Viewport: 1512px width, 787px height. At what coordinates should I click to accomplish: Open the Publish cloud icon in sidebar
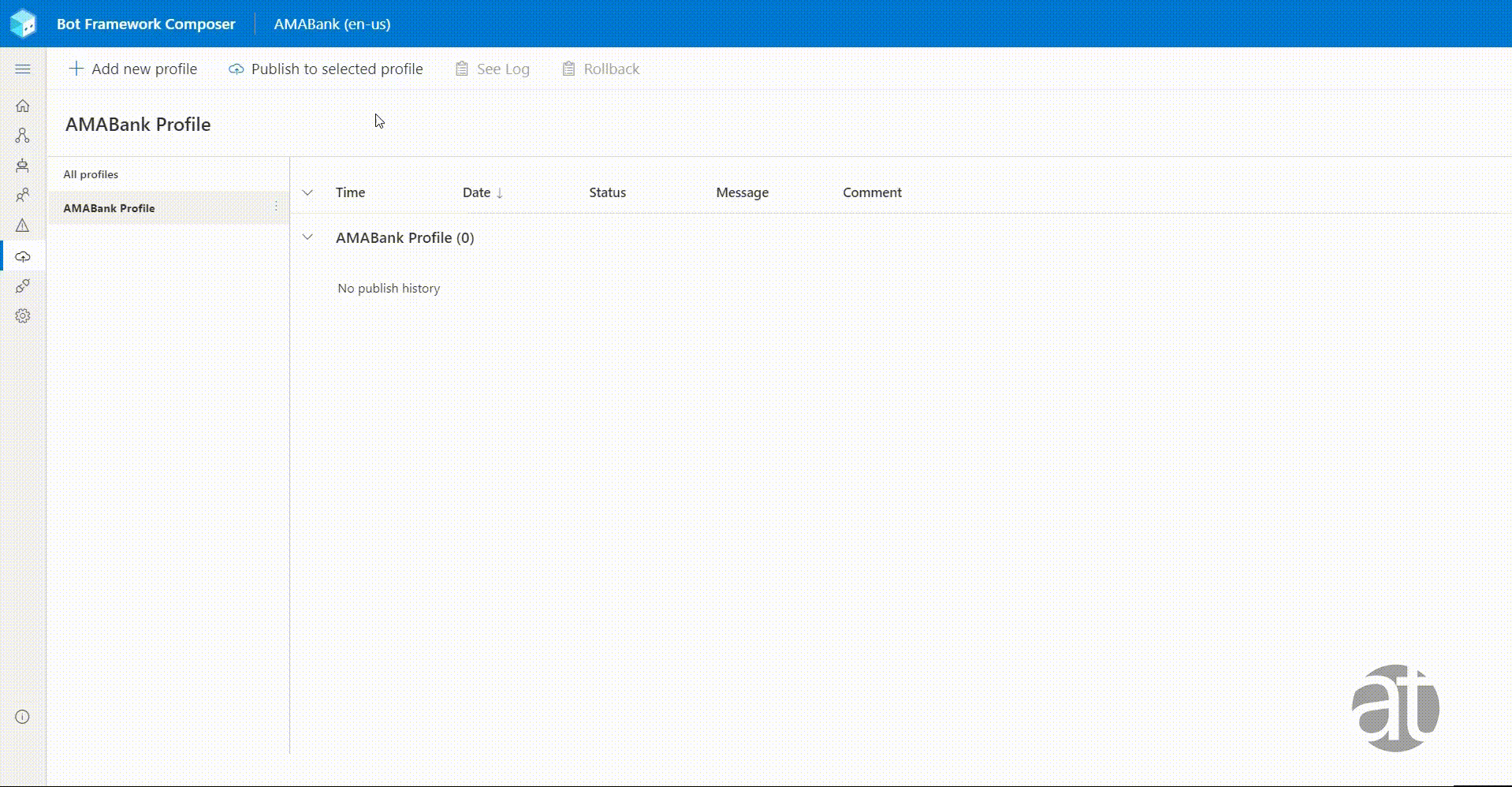tap(23, 256)
